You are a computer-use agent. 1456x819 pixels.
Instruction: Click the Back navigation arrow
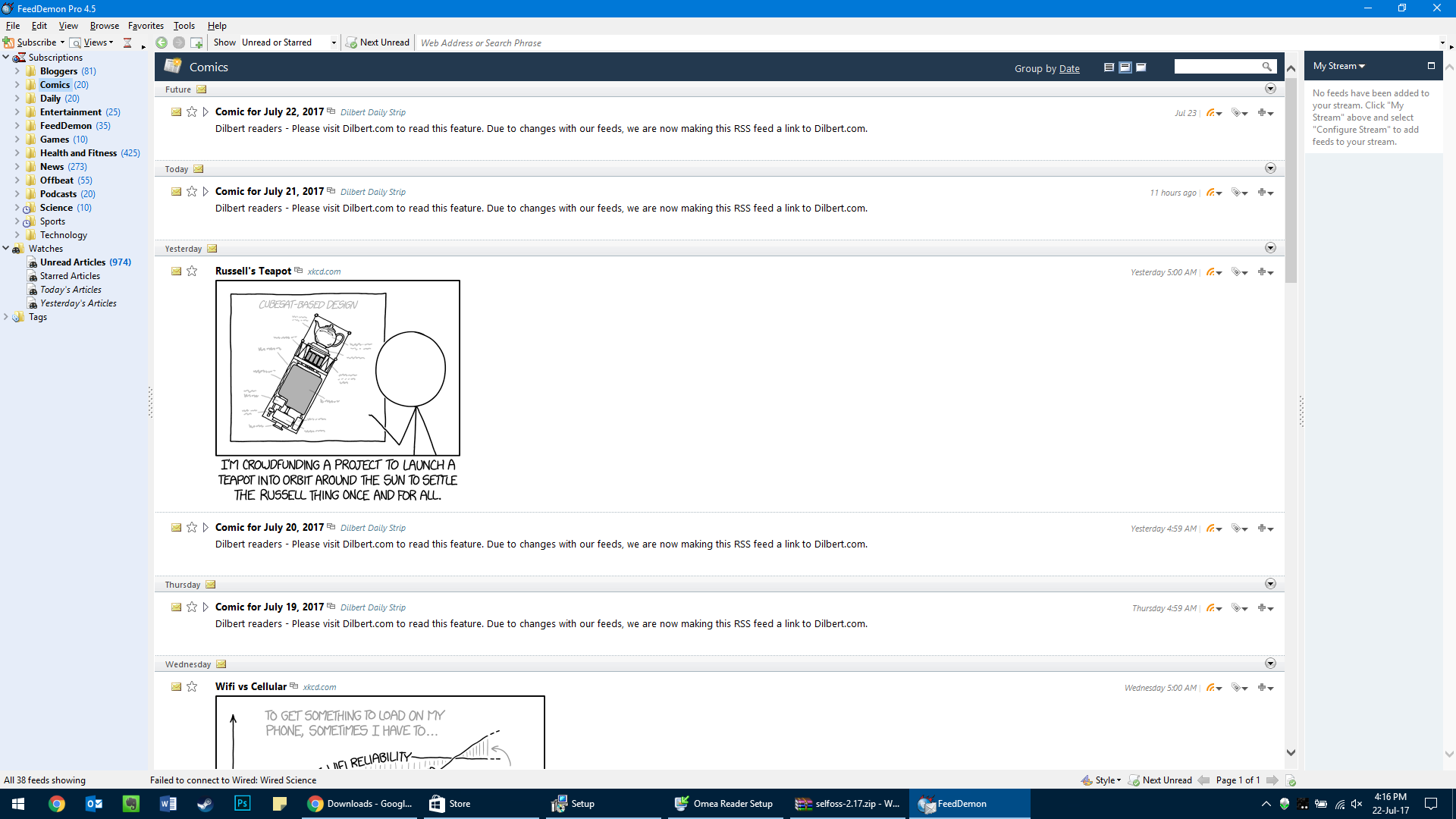[x=162, y=42]
